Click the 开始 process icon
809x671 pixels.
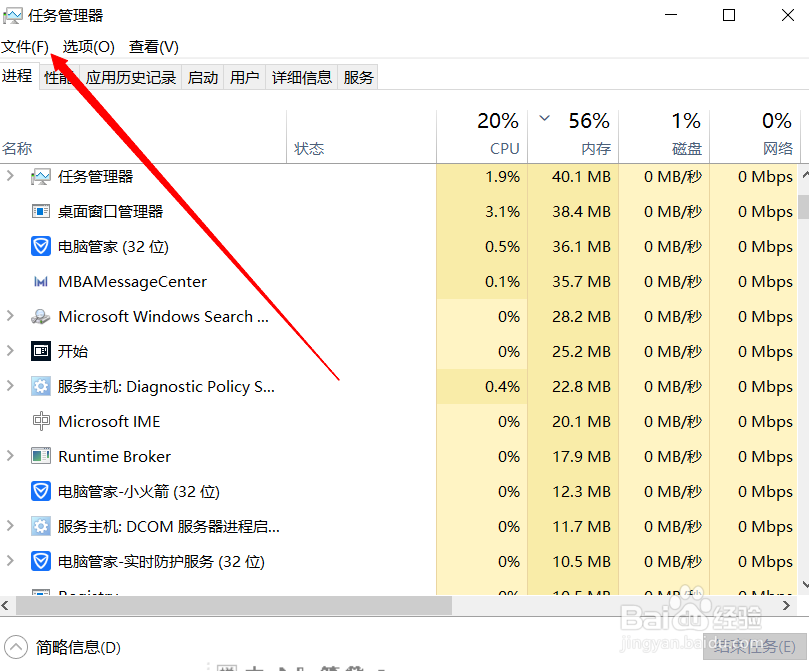click(x=41, y=351)
